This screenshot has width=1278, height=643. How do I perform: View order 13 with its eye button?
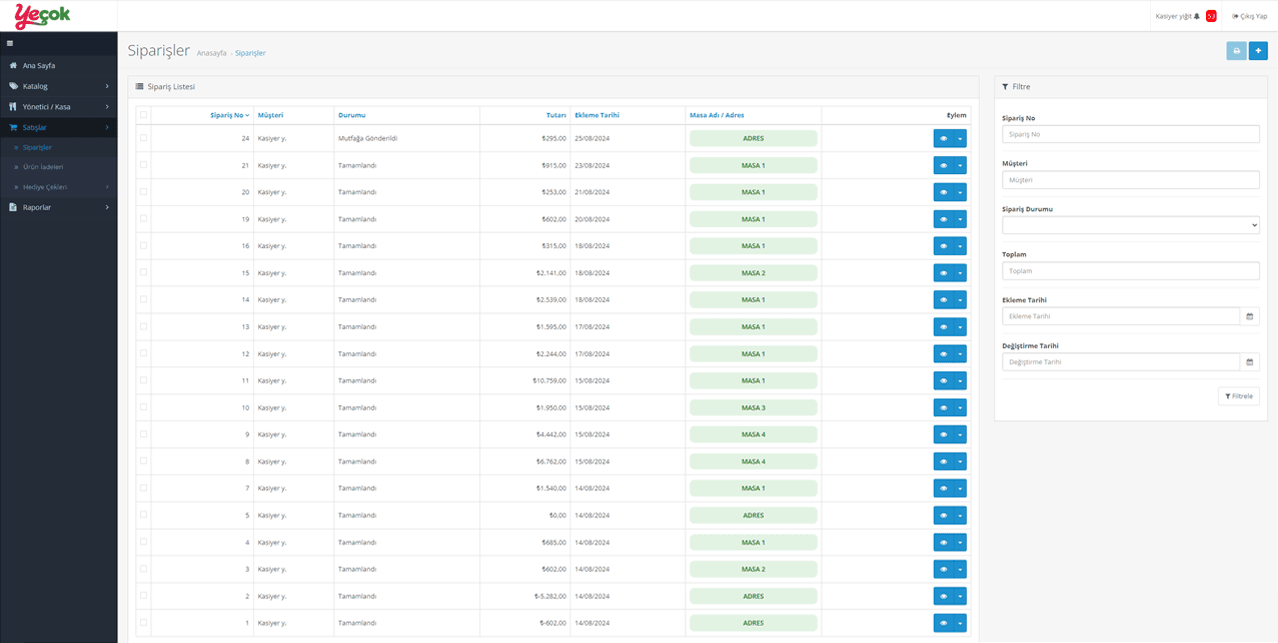[943, 327]
